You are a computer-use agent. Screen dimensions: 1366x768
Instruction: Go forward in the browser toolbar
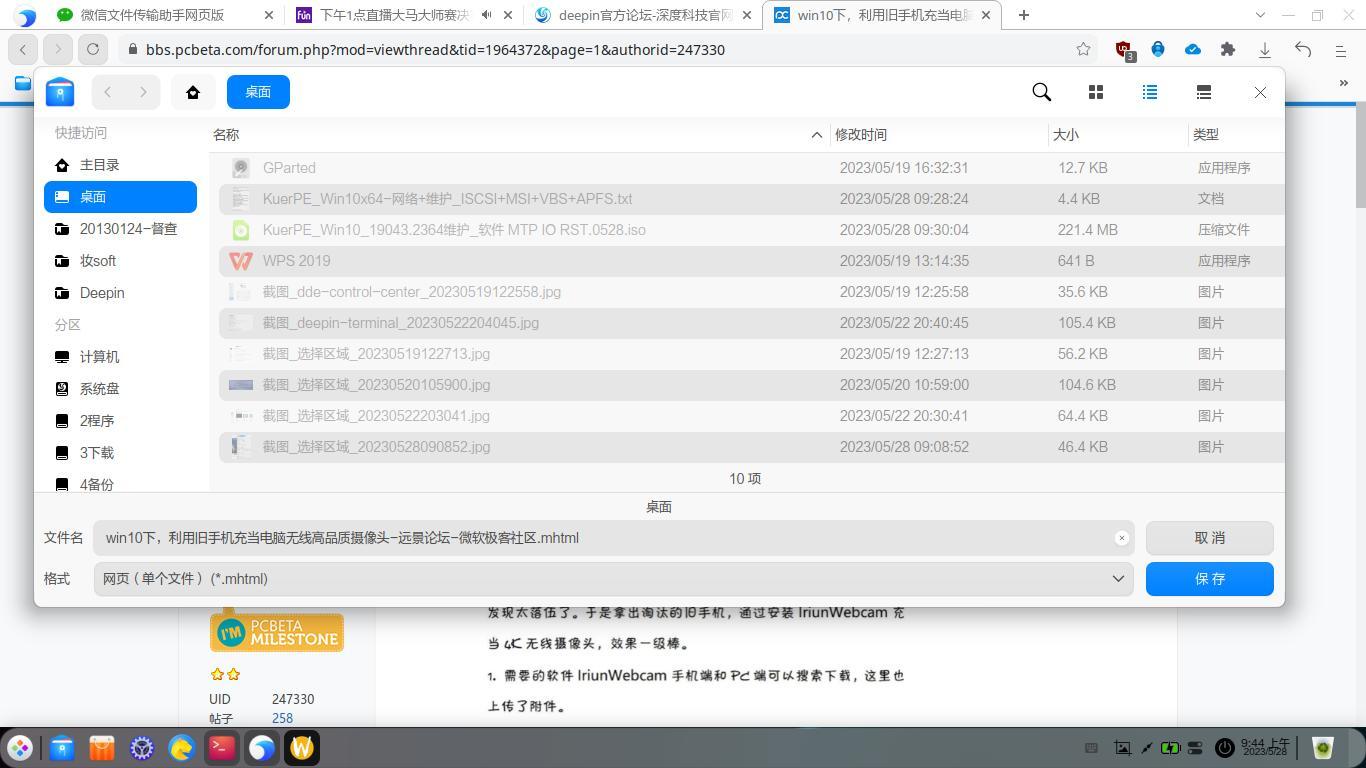(x=58, y=49)
